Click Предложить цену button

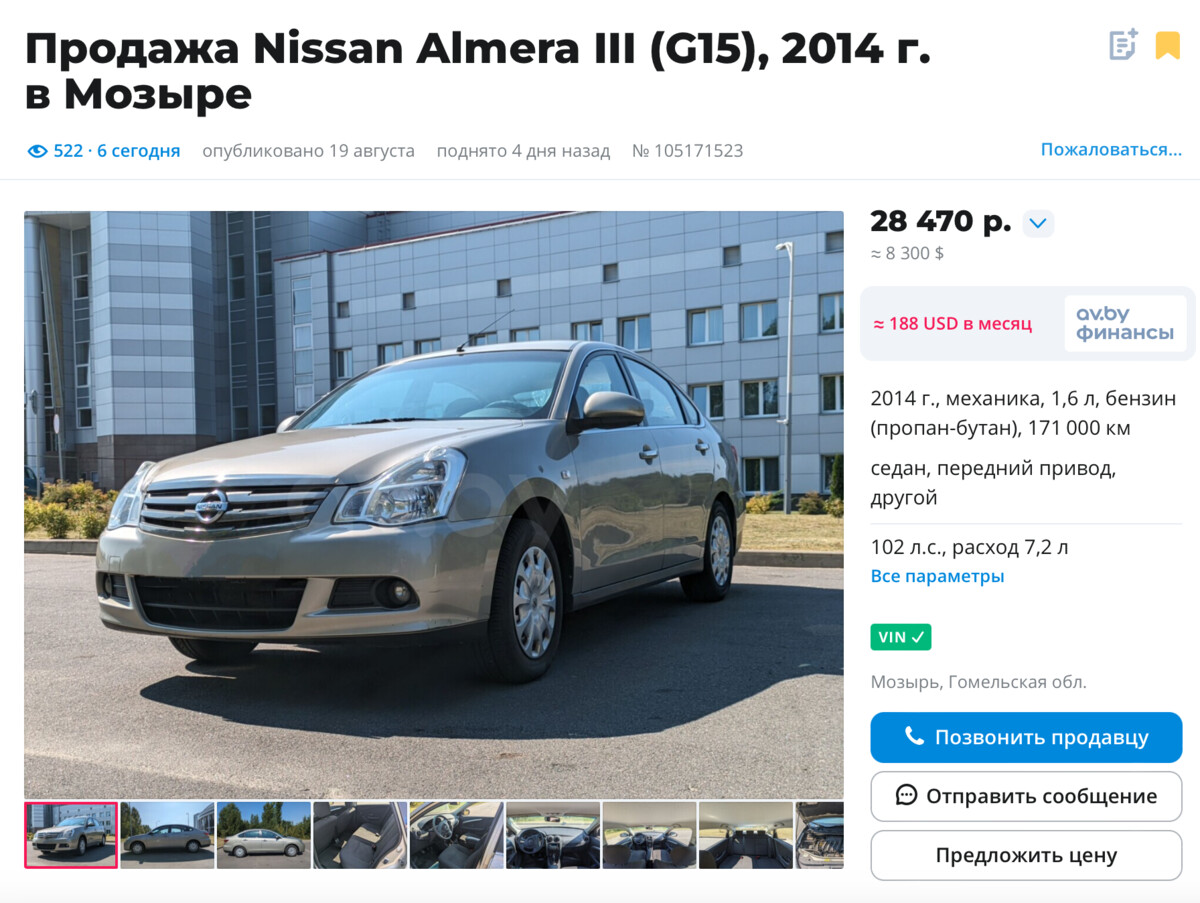[x=1026, y=855]
